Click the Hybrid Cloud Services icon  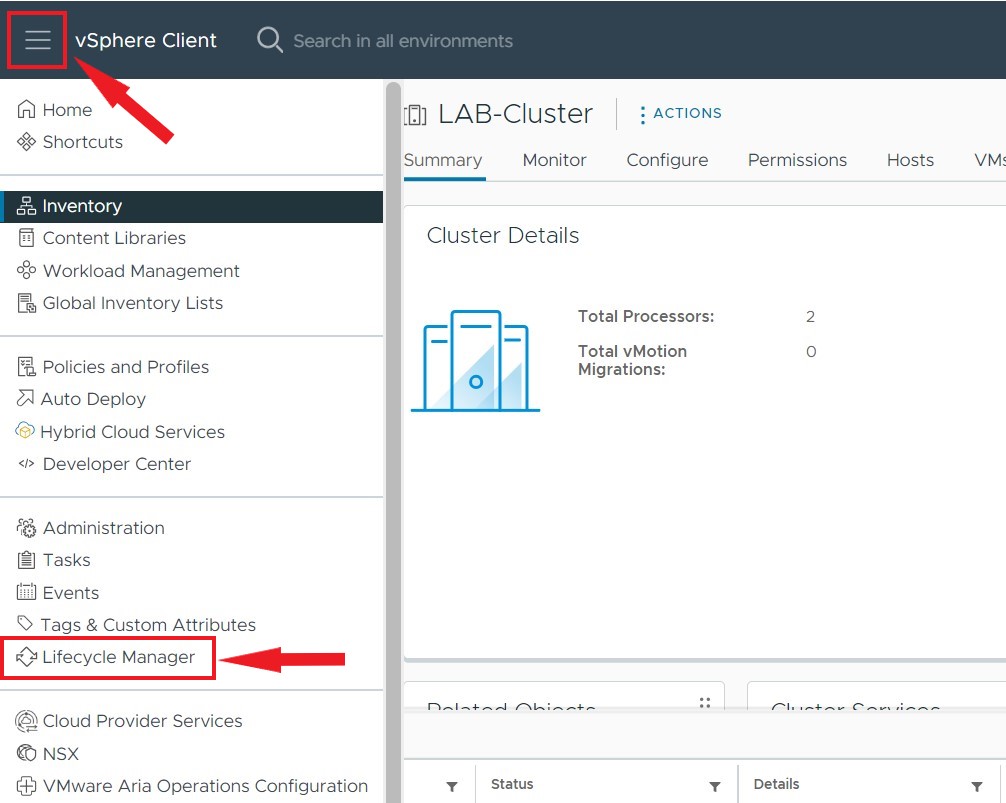24,431
